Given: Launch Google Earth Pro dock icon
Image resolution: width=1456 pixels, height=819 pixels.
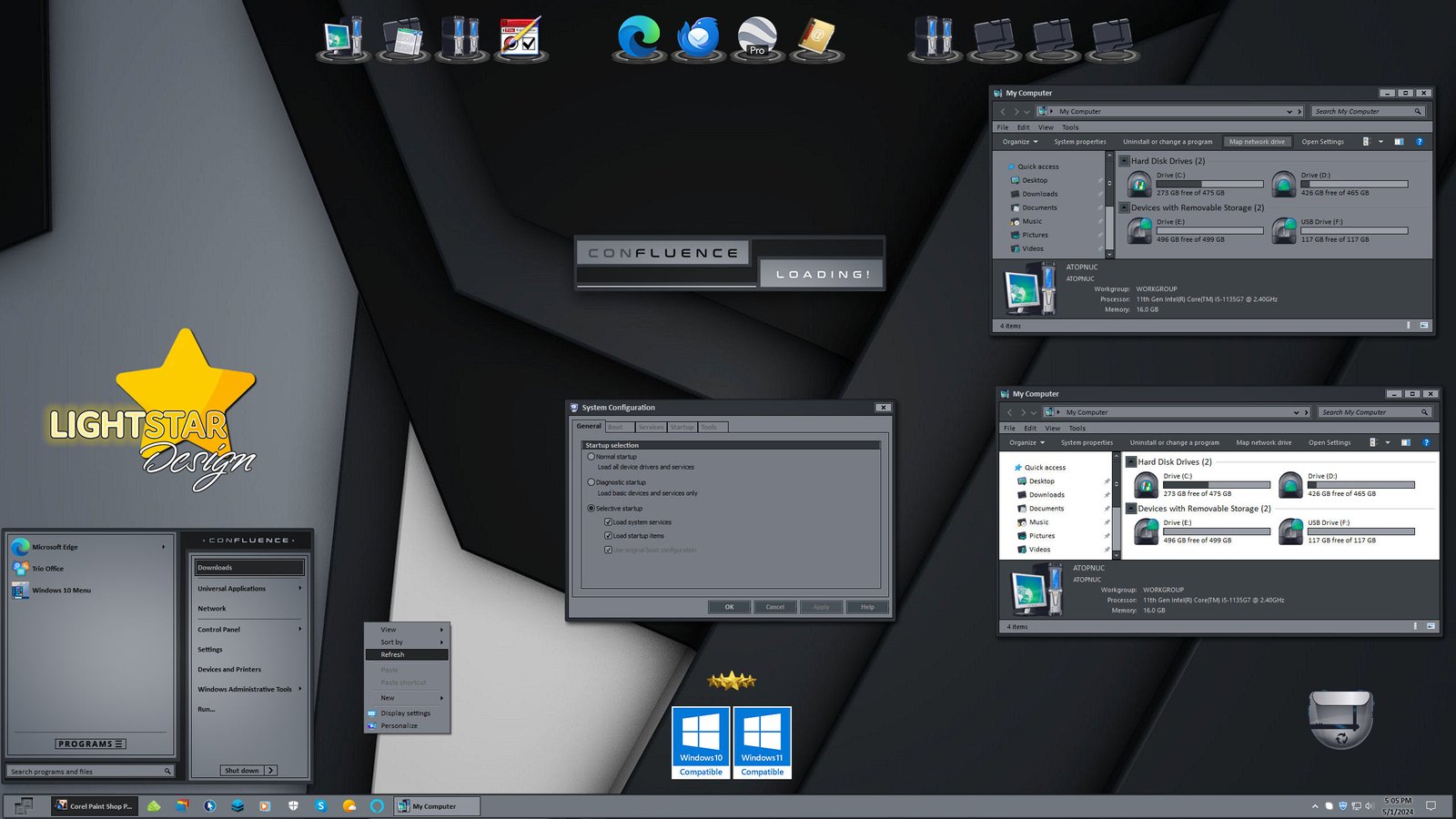Looking at the screenshot, I should 757,38.
